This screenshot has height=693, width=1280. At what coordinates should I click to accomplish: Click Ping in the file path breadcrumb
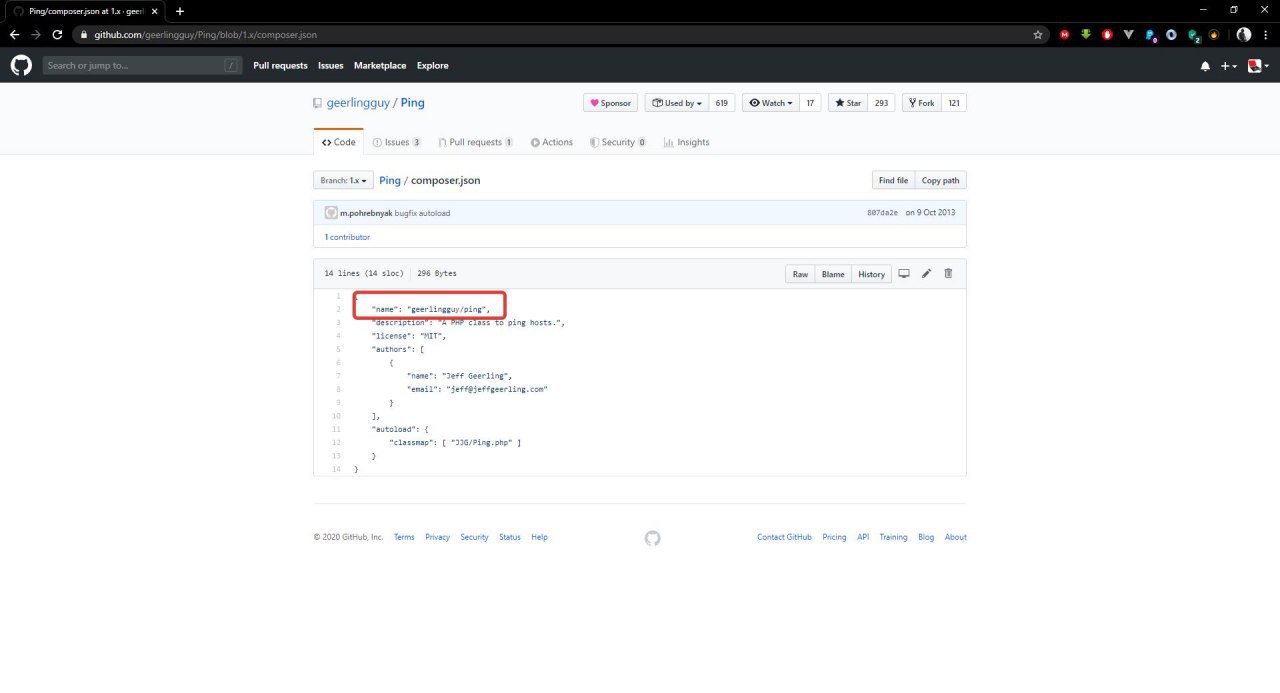(x=390, y=181)
